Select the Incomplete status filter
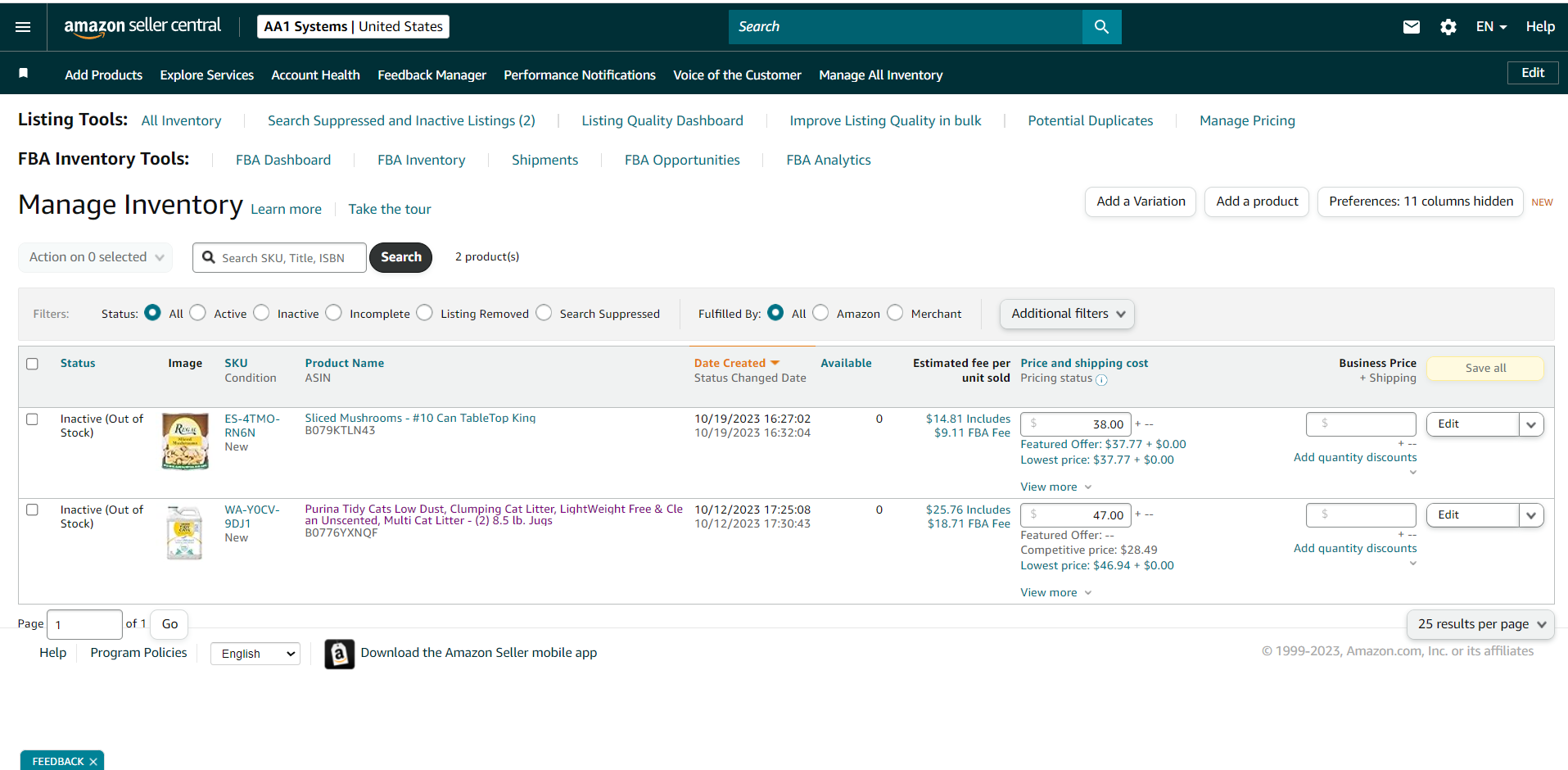1568x770 pixels. pos(333,313)
